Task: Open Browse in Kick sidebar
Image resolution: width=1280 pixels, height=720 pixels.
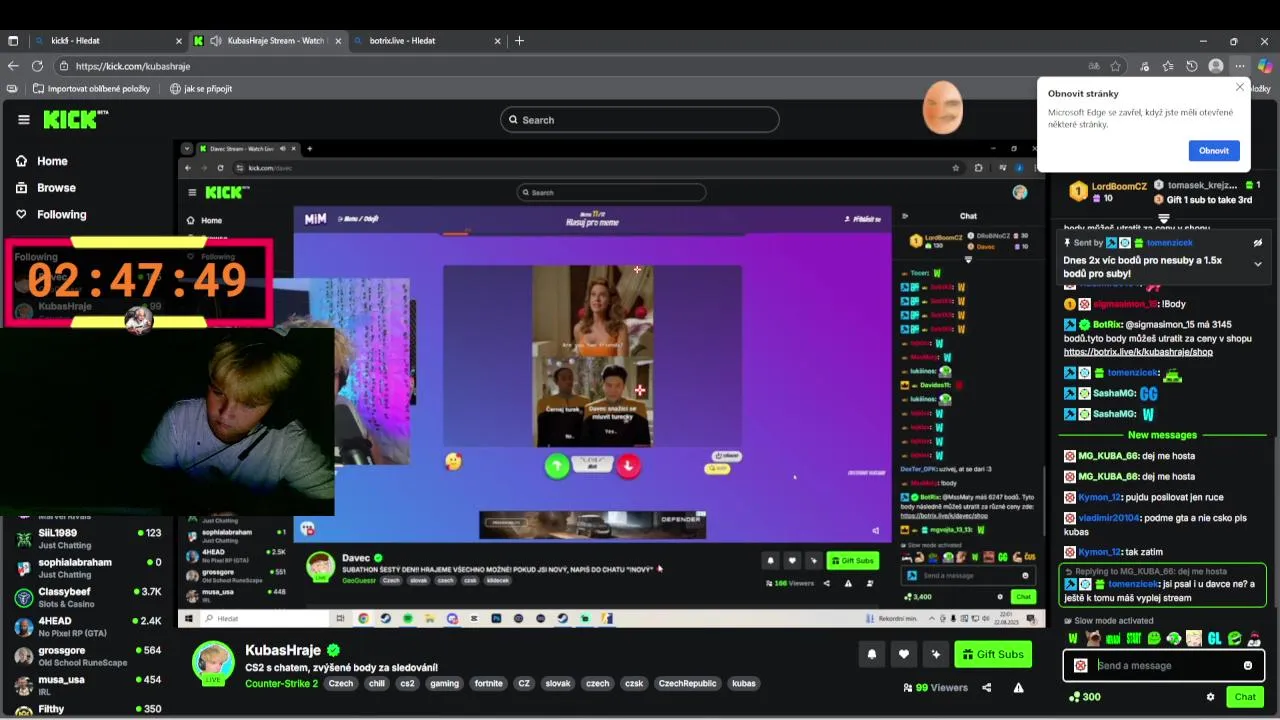Action: coord(45,188)
